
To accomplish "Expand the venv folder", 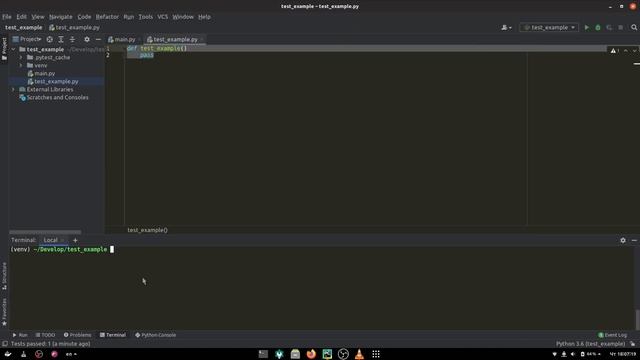I will [x=21, y=65].
